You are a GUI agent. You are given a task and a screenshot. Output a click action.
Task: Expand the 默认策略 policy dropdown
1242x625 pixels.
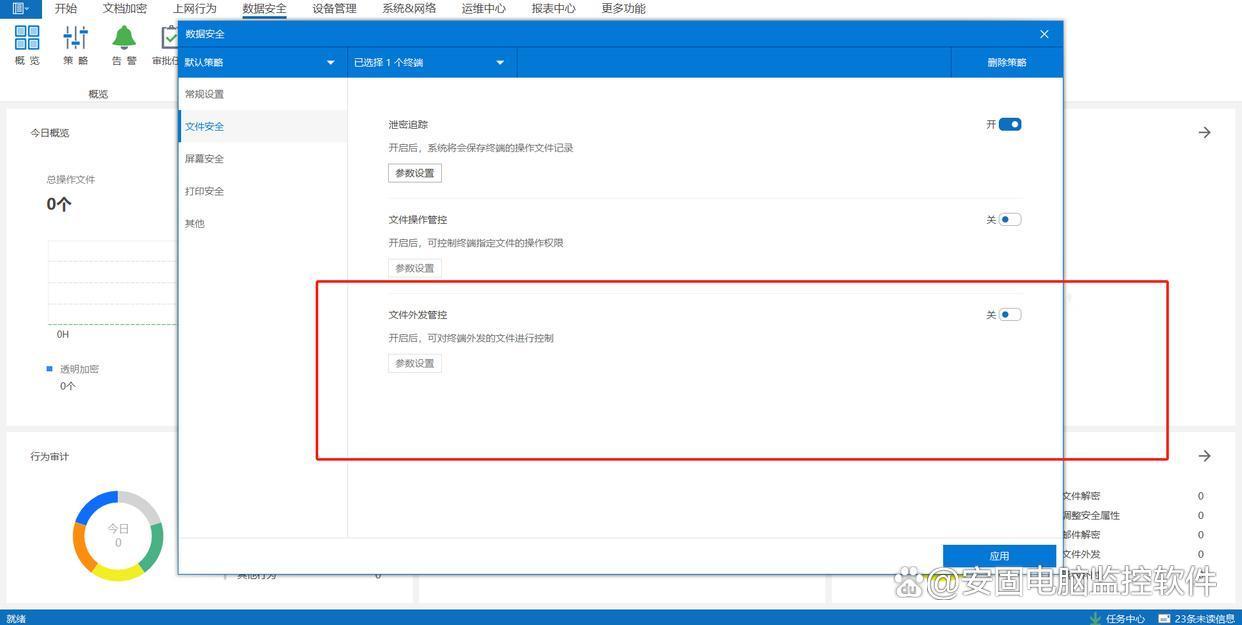pyautogui.click(x=262, y=62)
